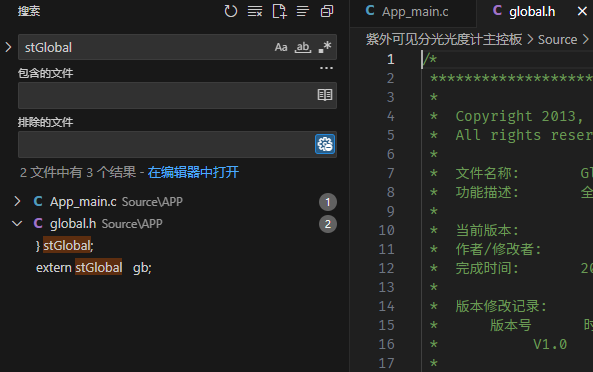Close the global.h tab
The image size is (593, 372).
click(x=582, y=11)
